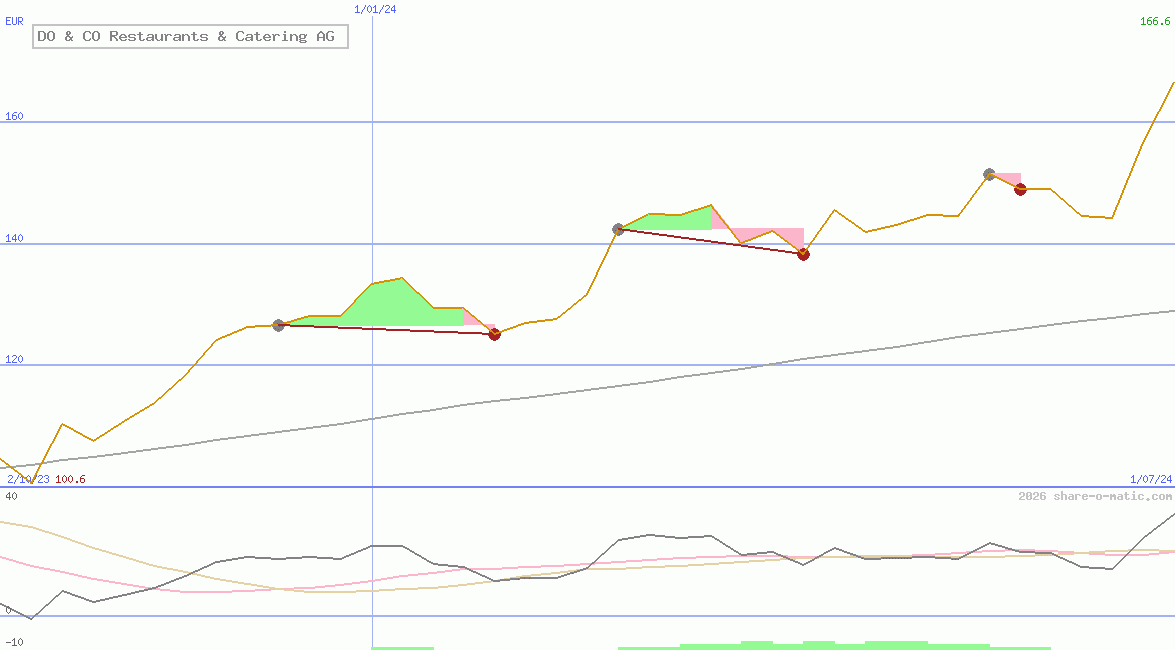Click the 100.6 low price value
Screen dimensions: 1175x650
click(x=70, y=479)
